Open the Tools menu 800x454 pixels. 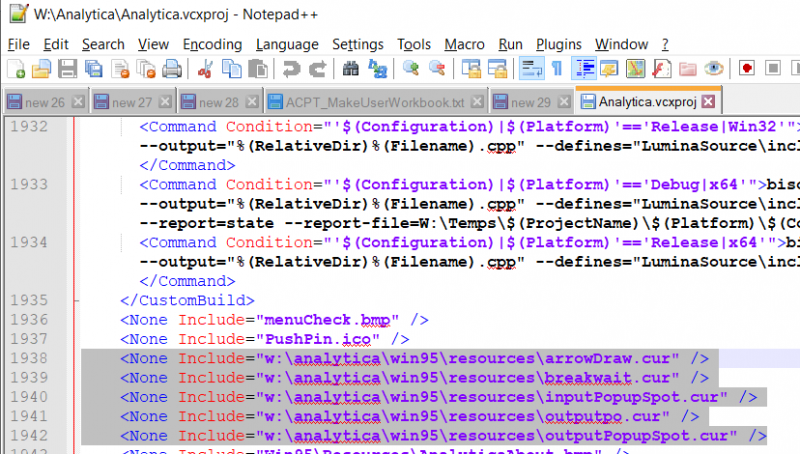click(414, 45)
